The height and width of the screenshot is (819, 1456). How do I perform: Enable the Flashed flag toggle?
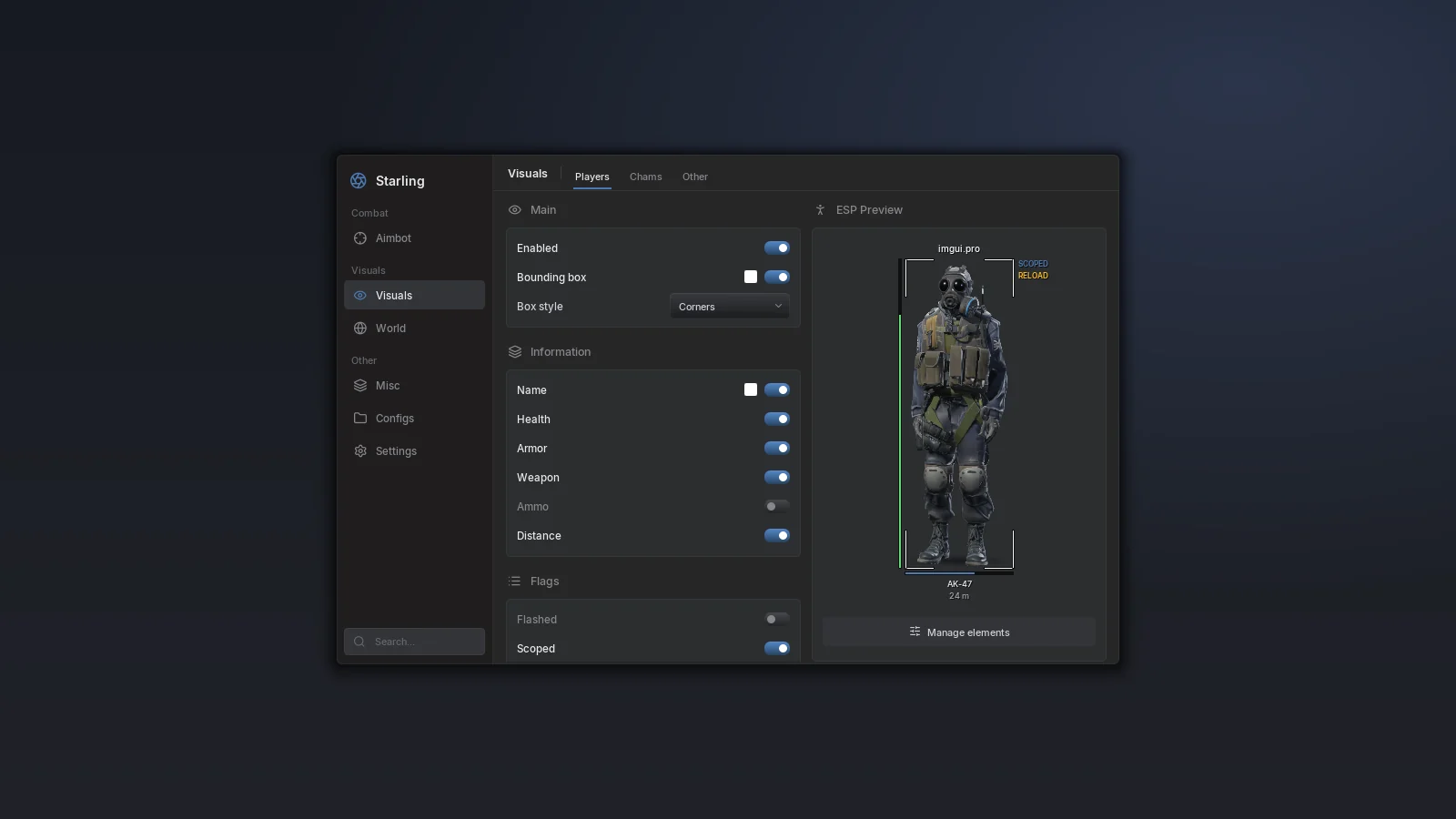tap(777, 620)
